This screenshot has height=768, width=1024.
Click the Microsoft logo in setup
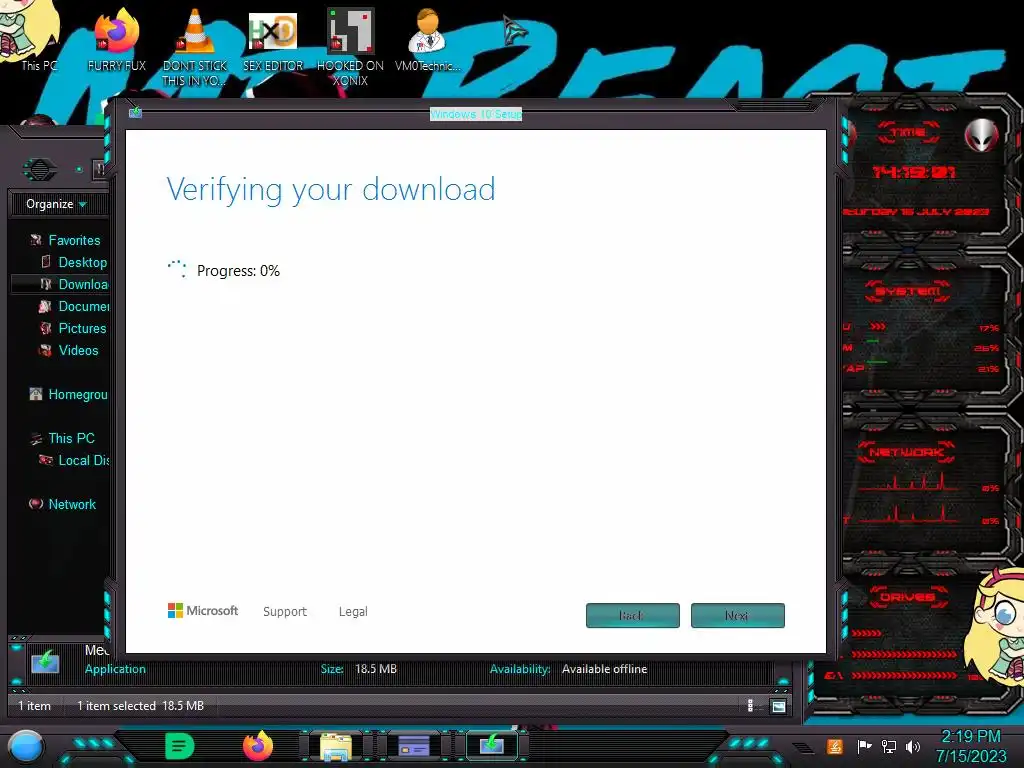tap(203, 611)
